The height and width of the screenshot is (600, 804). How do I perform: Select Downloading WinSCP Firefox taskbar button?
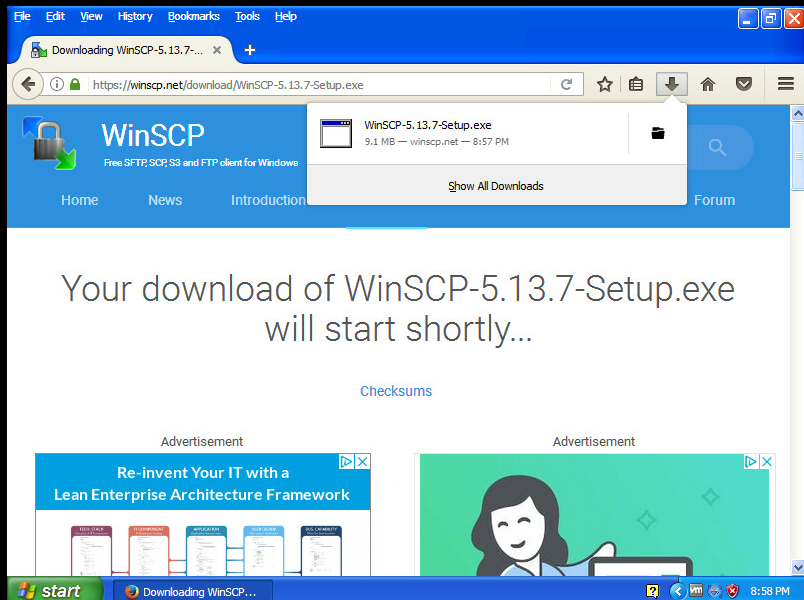[193, 591]
